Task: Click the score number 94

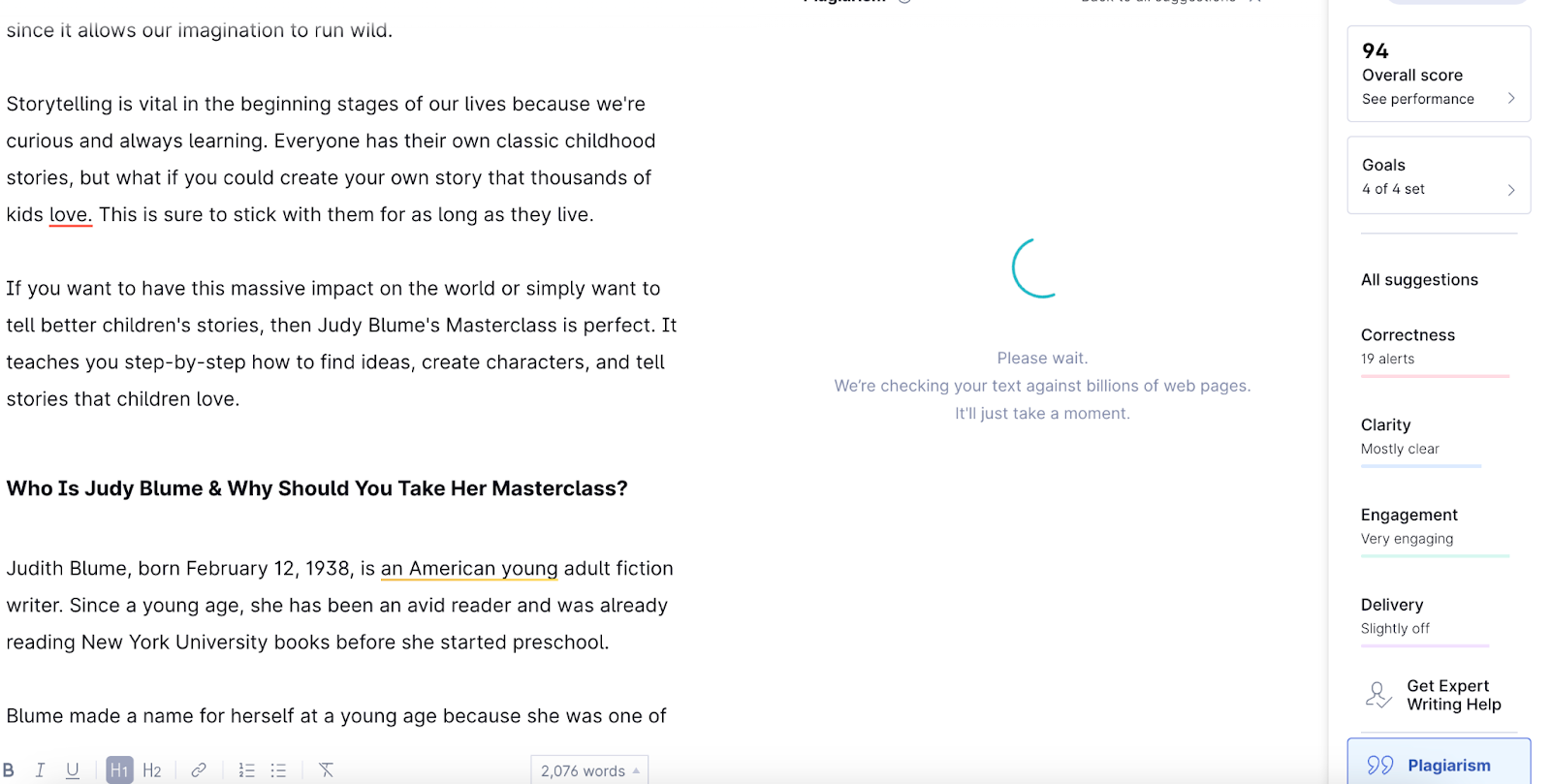Action: (1375, 50)
